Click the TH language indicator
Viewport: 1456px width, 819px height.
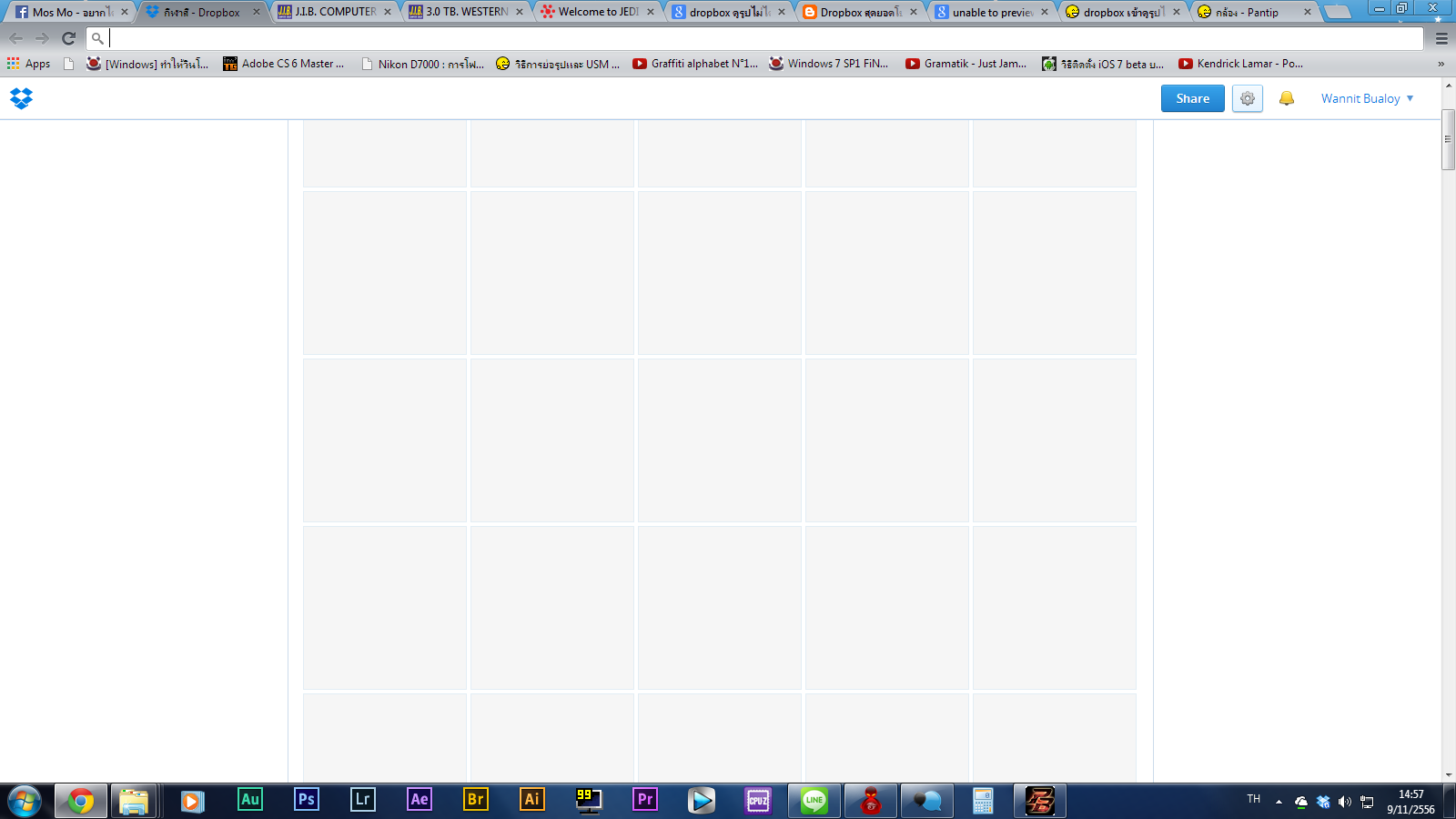[1254, 799]
